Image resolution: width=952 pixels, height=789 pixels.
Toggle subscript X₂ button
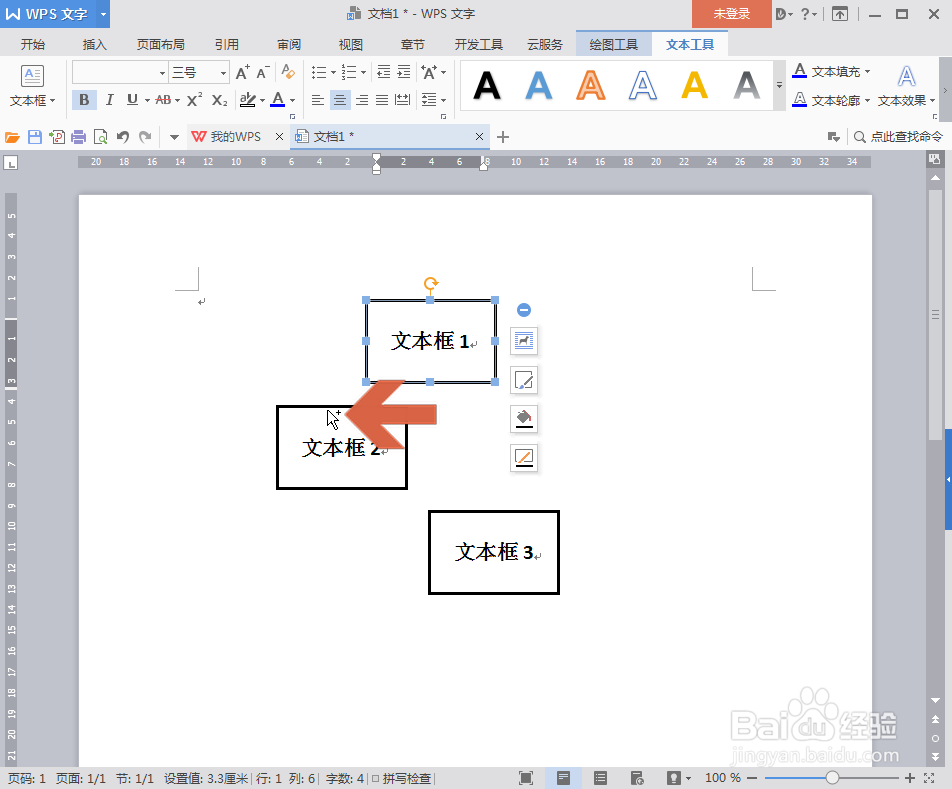[219, 100]
